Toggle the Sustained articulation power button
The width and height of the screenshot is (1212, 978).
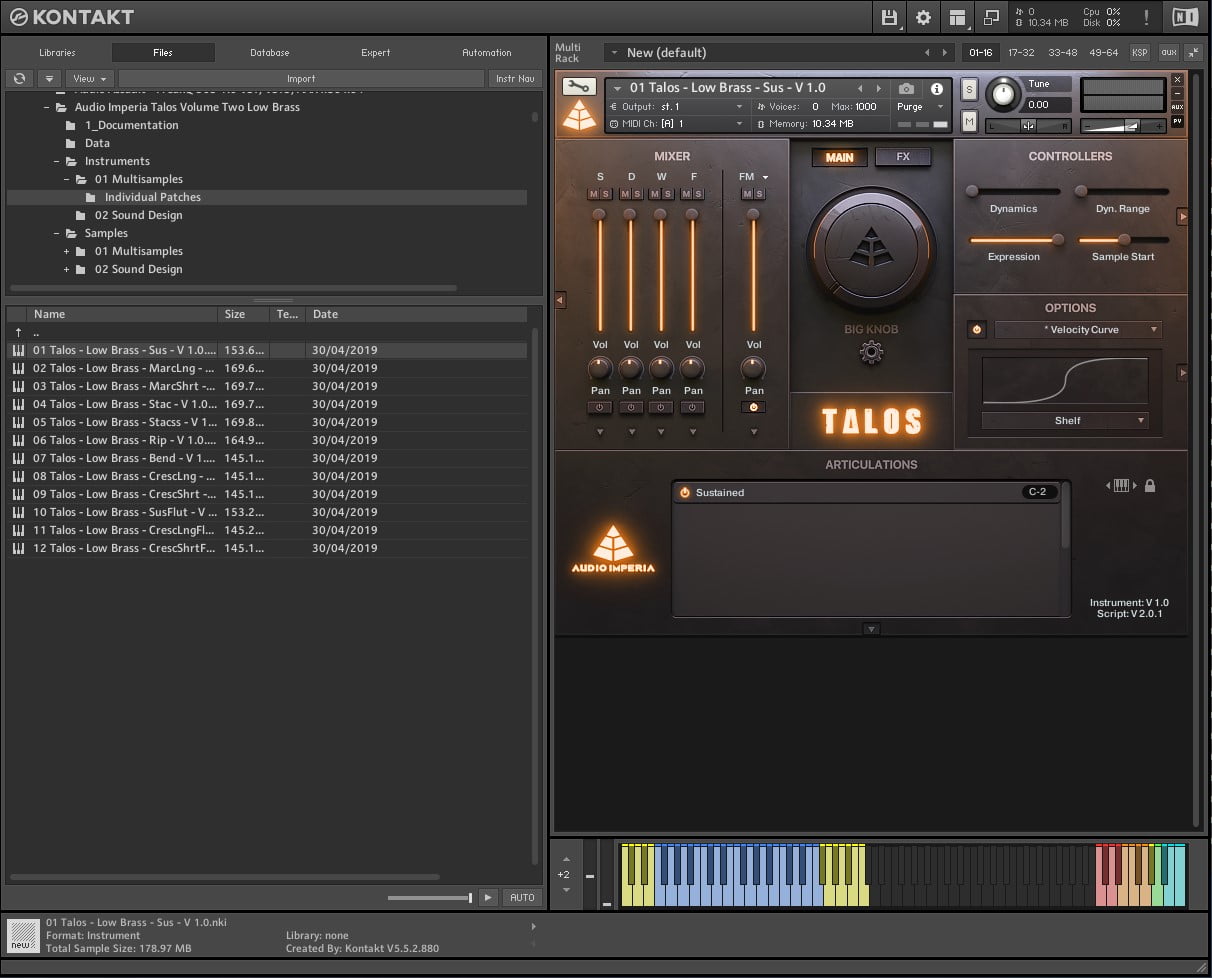(685, 493)
